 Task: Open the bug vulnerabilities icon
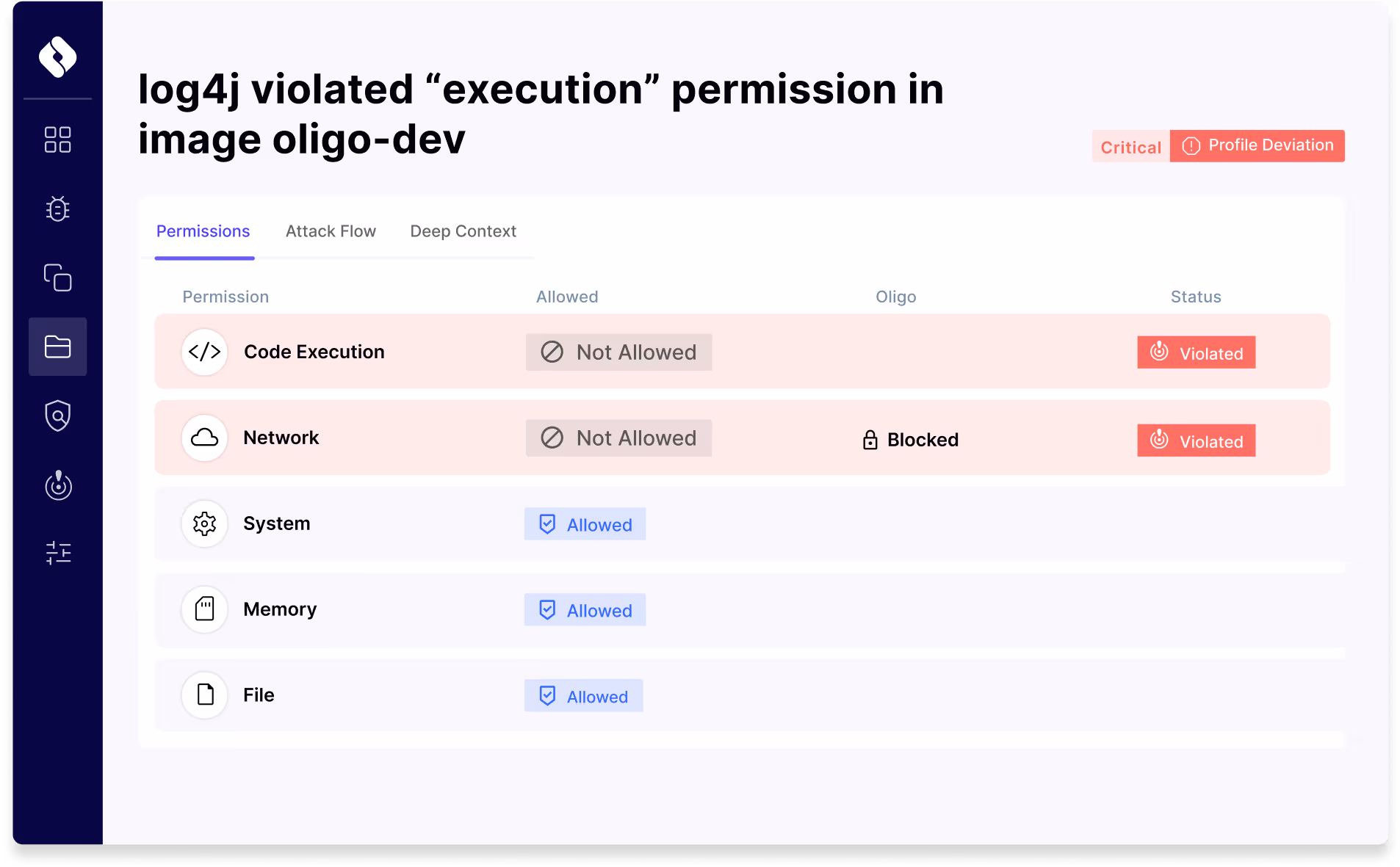(x=57, y=208)
